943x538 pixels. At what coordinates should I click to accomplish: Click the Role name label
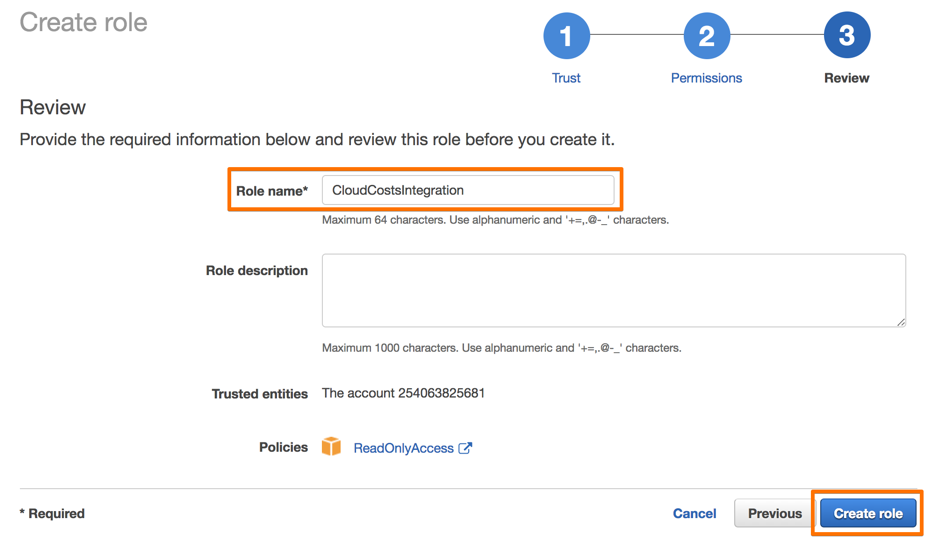click(271, 191)
